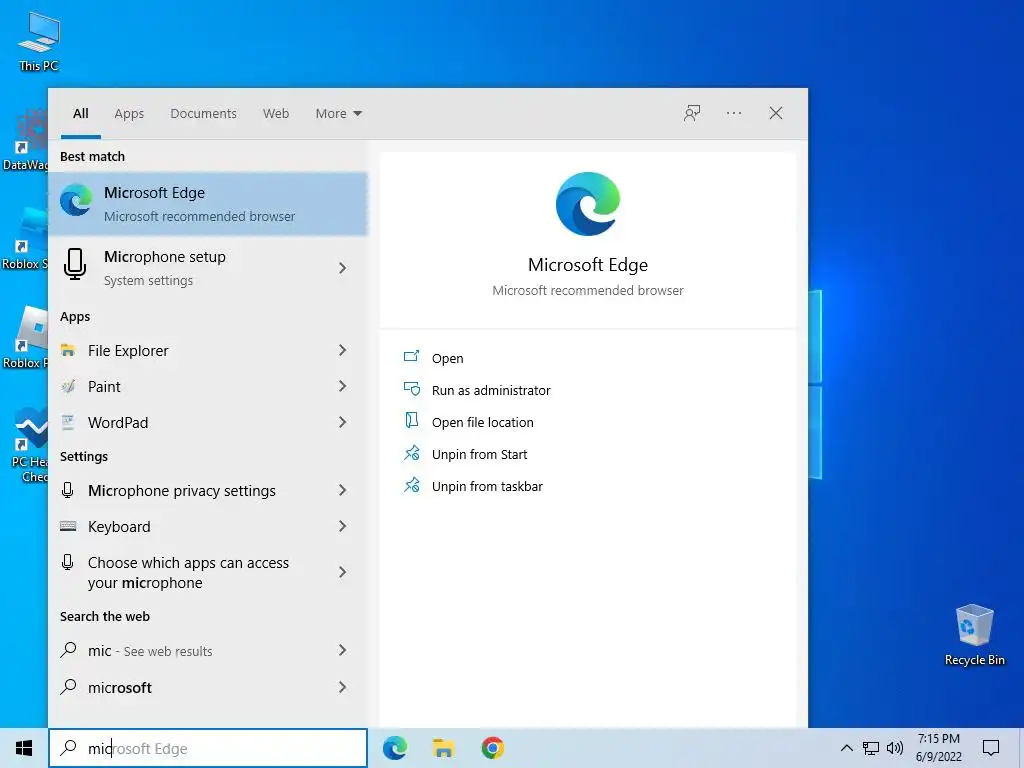The image size is (1024, 768).
Task: Expand File Explorer result arrow
Action: pyautogui.click(x=342, y=350)
